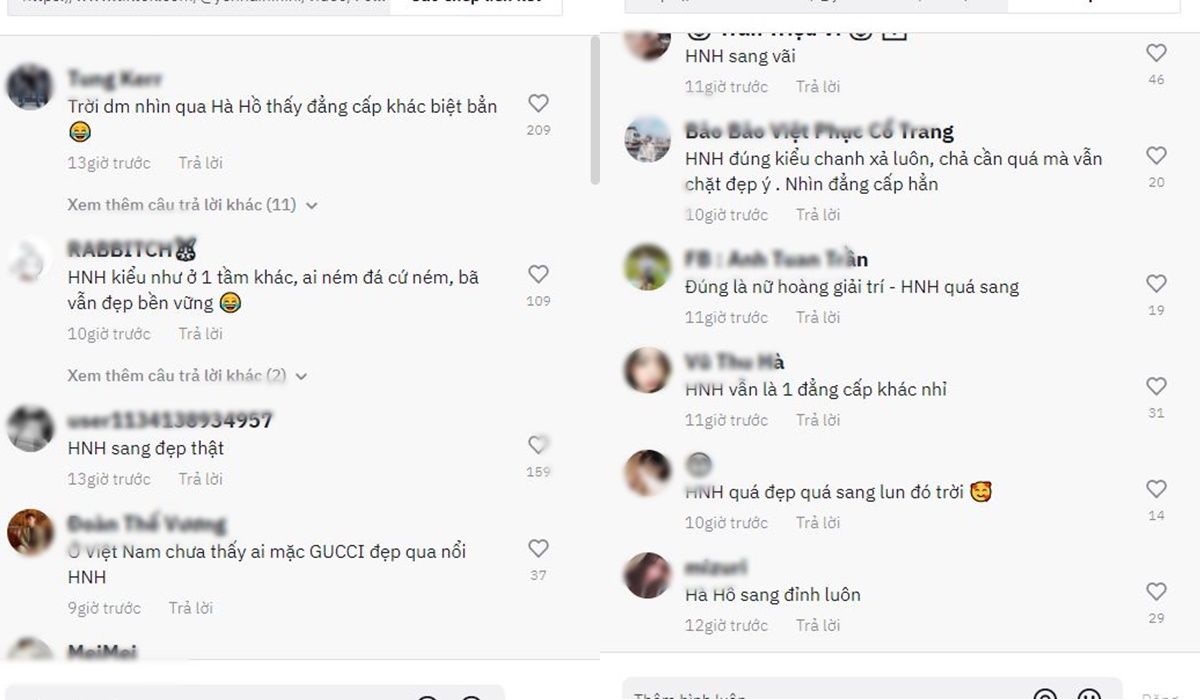Like Võ Thu Hà's comment with 31 likes
Viewport: 1200px width, 700px height.
(x=1156, y=386)
